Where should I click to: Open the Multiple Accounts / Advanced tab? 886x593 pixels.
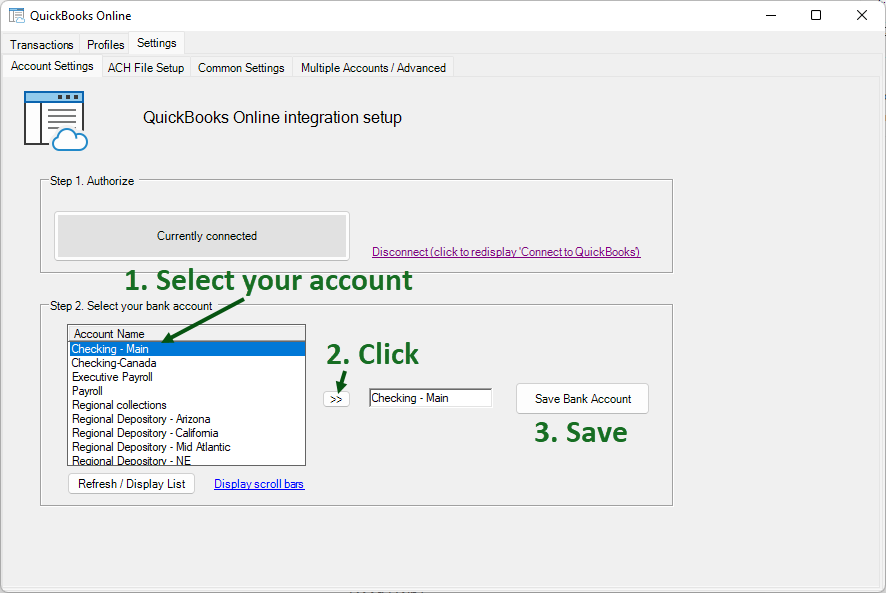[373, 68]
